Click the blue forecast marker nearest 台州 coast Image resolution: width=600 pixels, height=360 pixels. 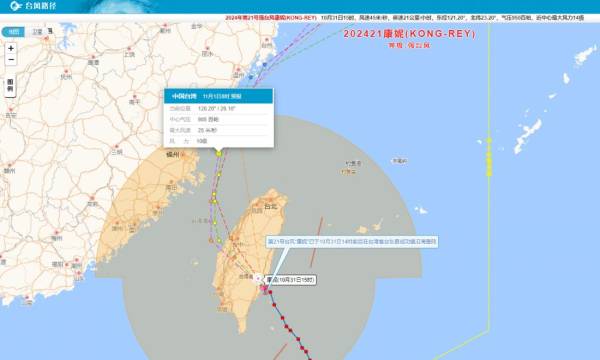click(x=264, y=65)
